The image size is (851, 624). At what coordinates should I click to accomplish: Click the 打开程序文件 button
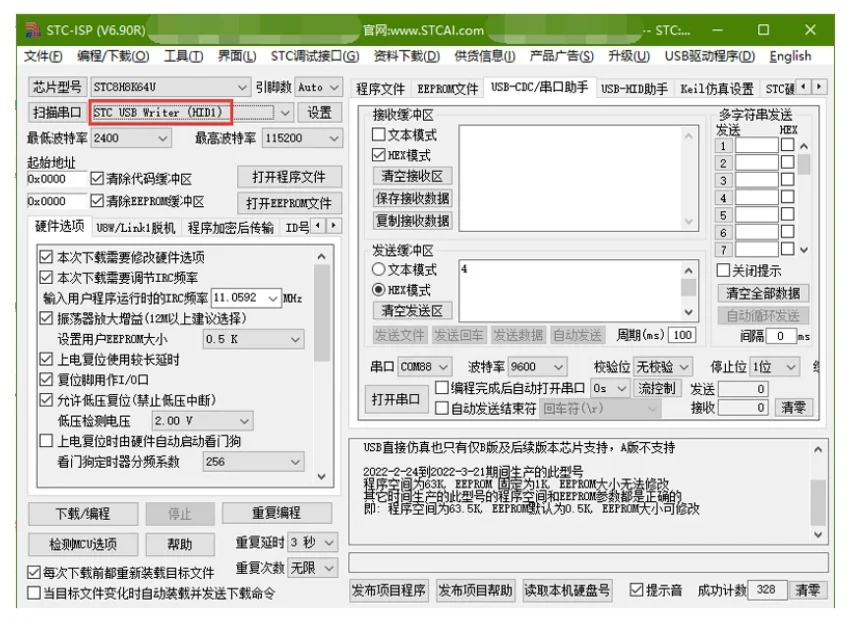tap(289, 177)
